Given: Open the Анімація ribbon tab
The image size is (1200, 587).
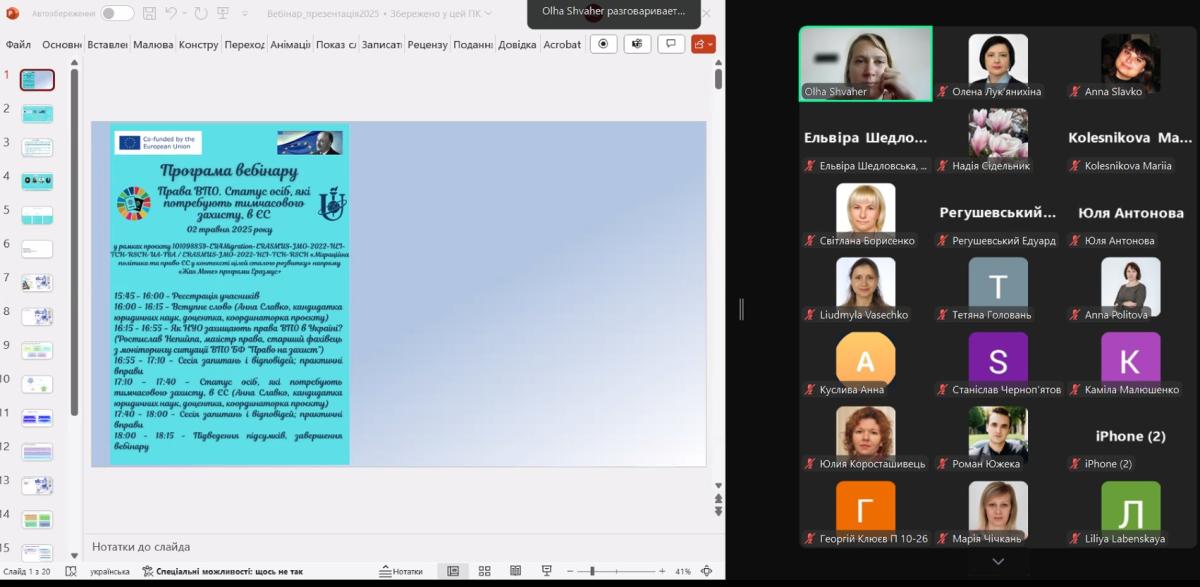Looking at the screenshot, I should click(290, 44).
